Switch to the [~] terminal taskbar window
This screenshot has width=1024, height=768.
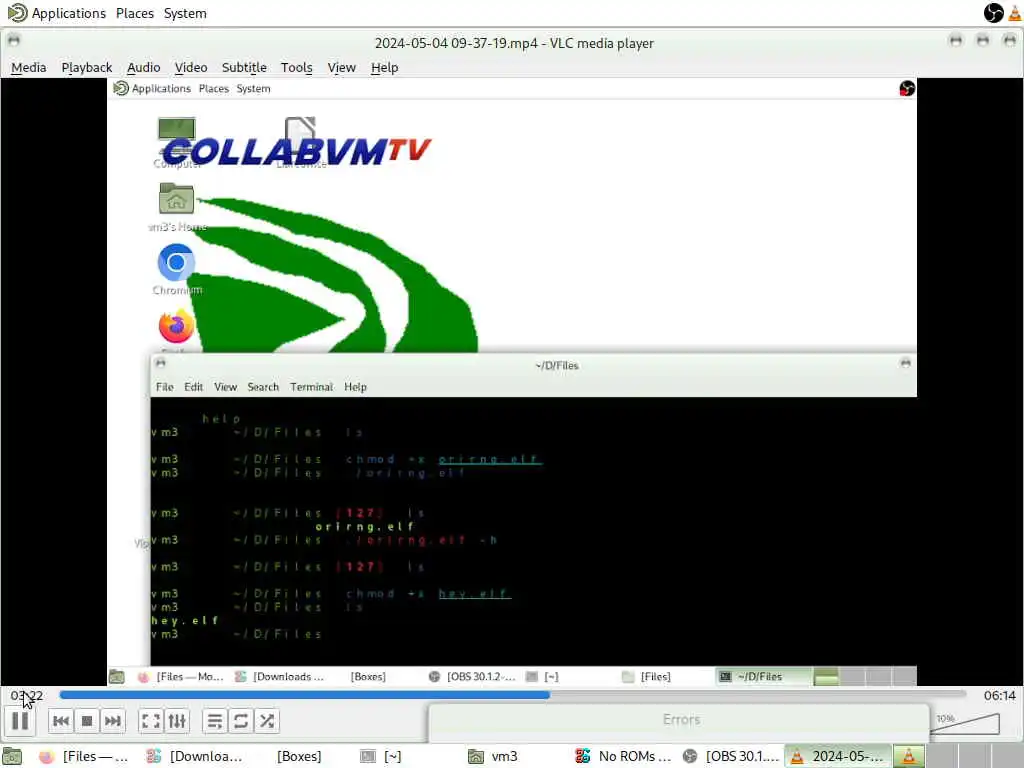tap(382, 756)
